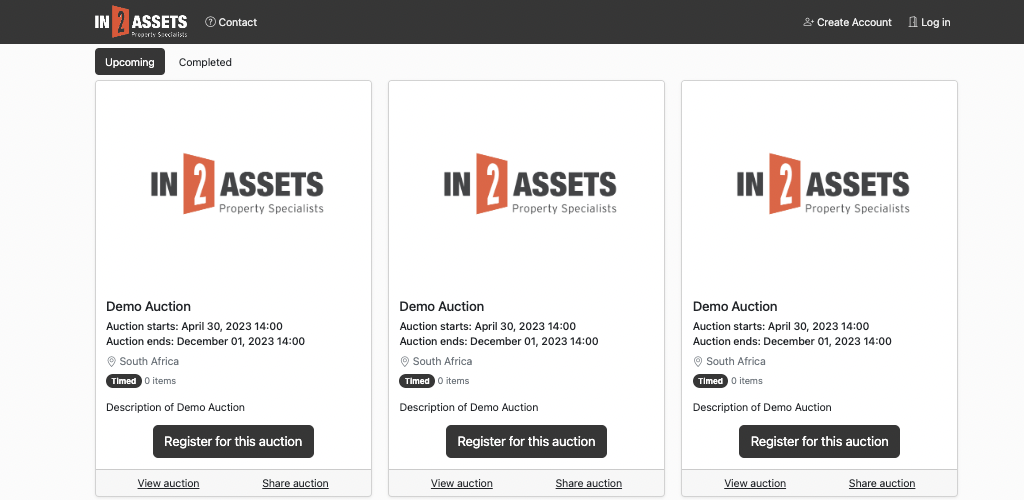Click the In2Assets logo in header
The image size is (1024, 500).
[140, 22]
